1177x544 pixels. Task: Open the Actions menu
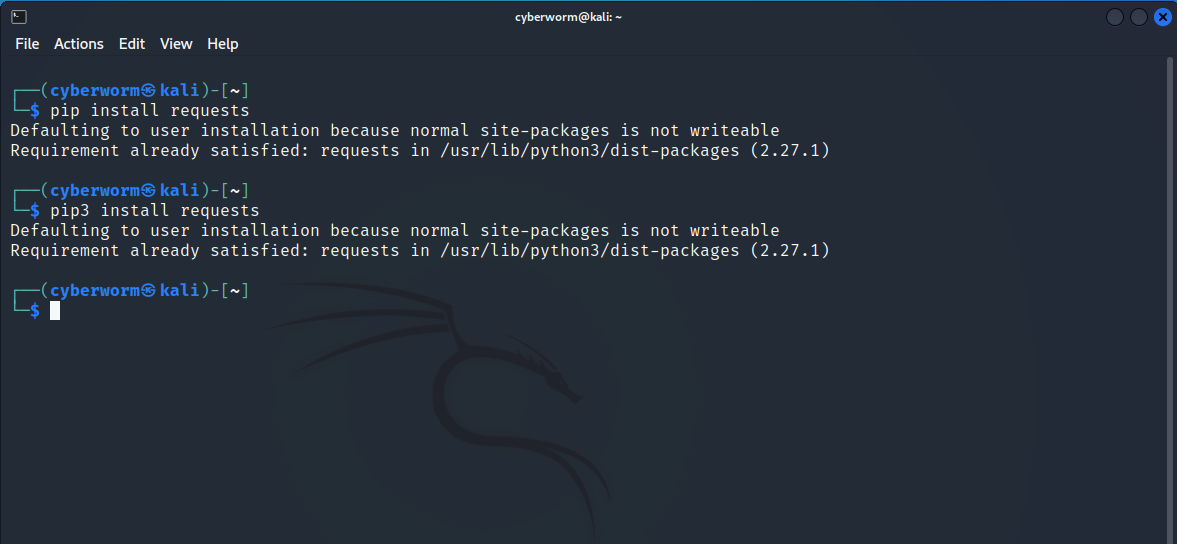(79, 44)
